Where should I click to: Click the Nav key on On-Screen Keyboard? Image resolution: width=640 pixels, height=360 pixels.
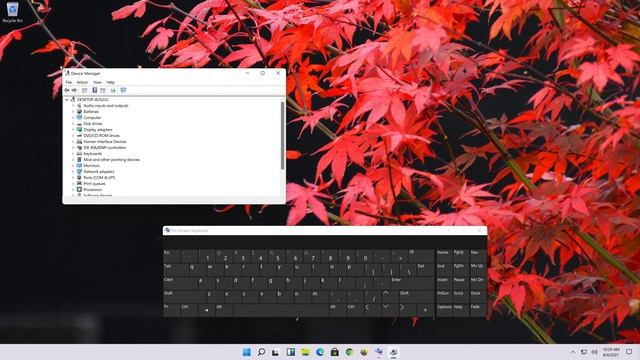(477, 256)
